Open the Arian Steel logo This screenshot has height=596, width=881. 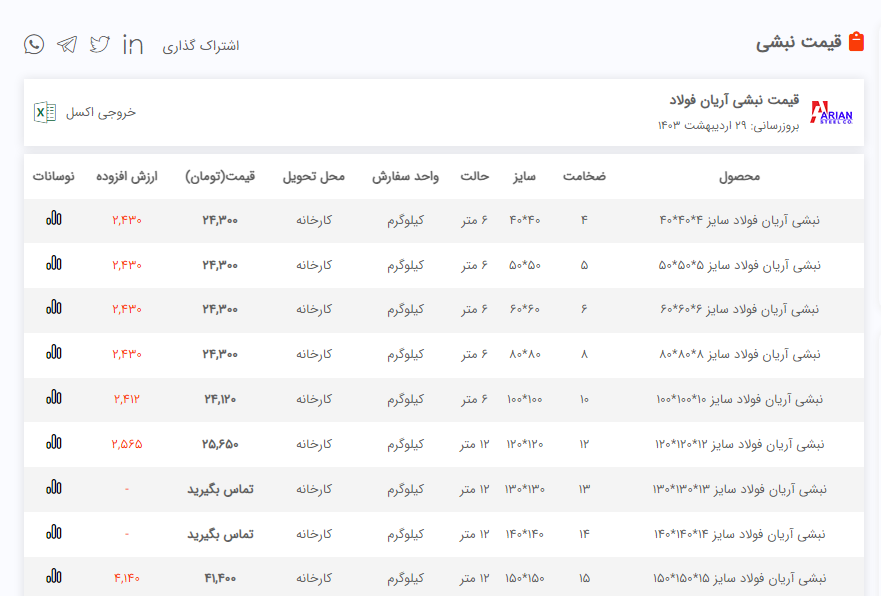831,113
